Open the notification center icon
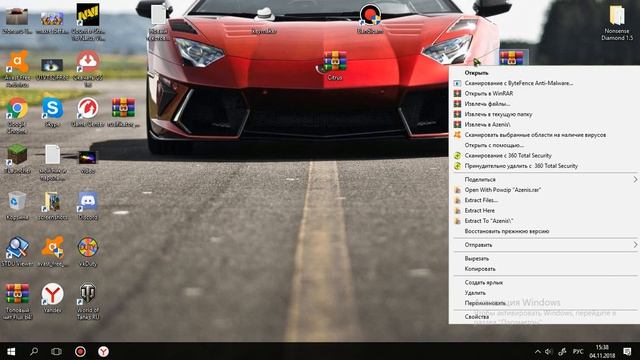The height and width of the screenshot is (360, 640). pyautogui.click(x=627, y=351)
